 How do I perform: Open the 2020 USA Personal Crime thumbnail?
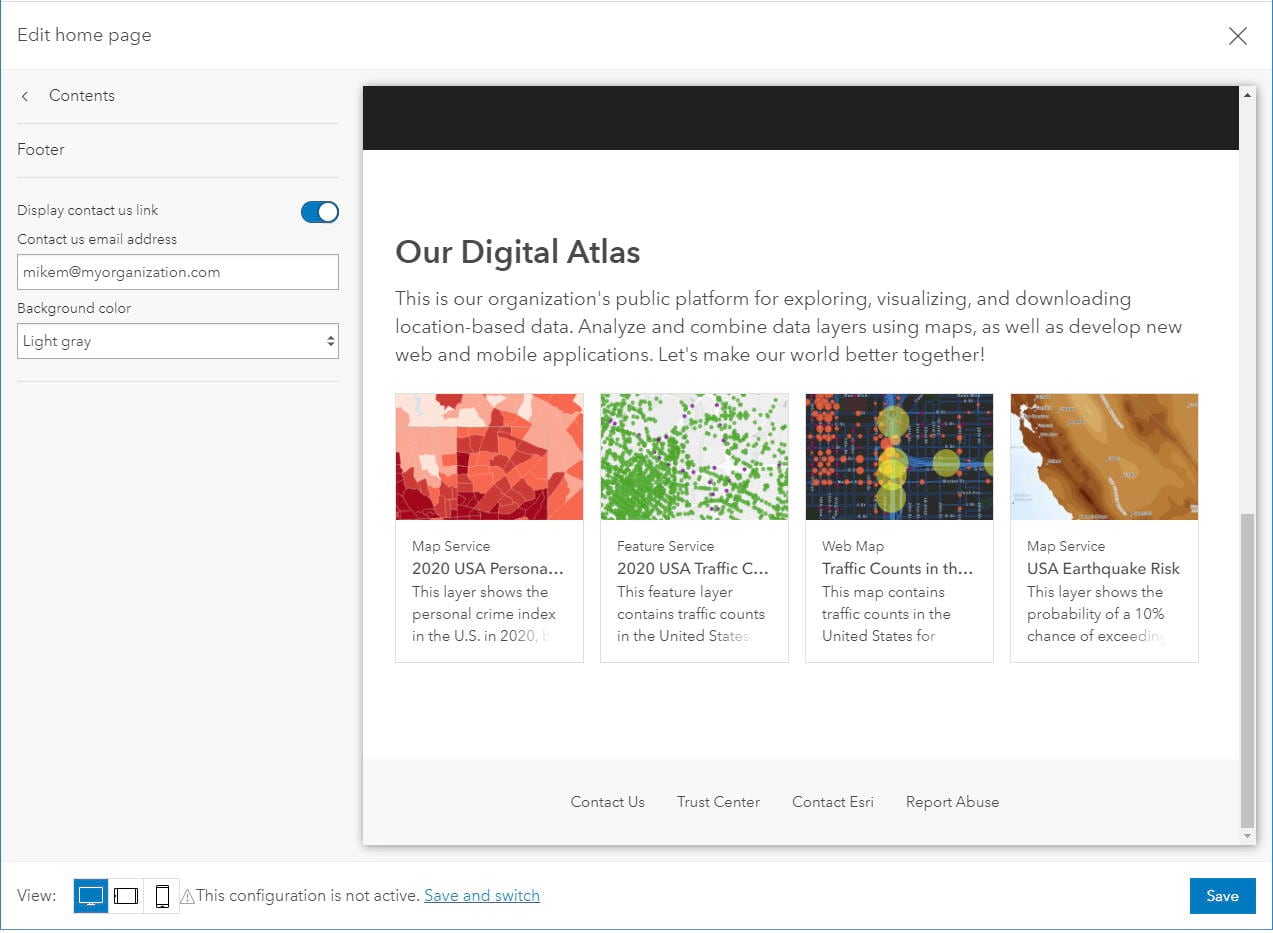(489, 457)
